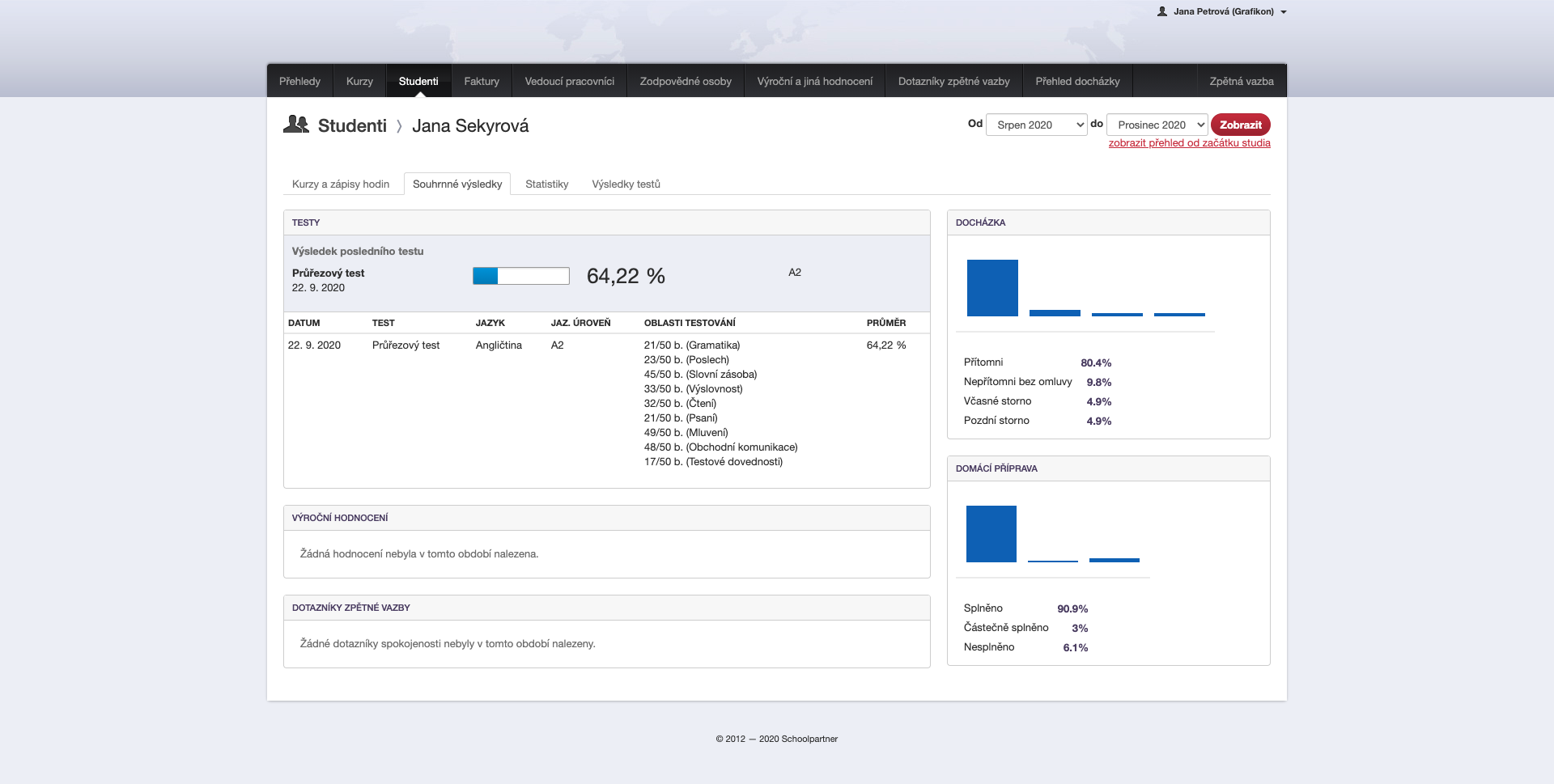Click the Pozdní storno label
This screenshot has width=1554, height=784.
[x=996, y=421]
